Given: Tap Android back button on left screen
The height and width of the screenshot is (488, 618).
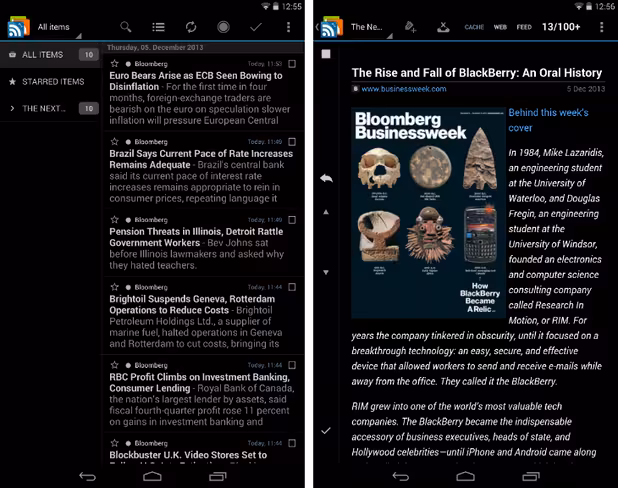Looking at the screenshot, I should click(87, 477).
